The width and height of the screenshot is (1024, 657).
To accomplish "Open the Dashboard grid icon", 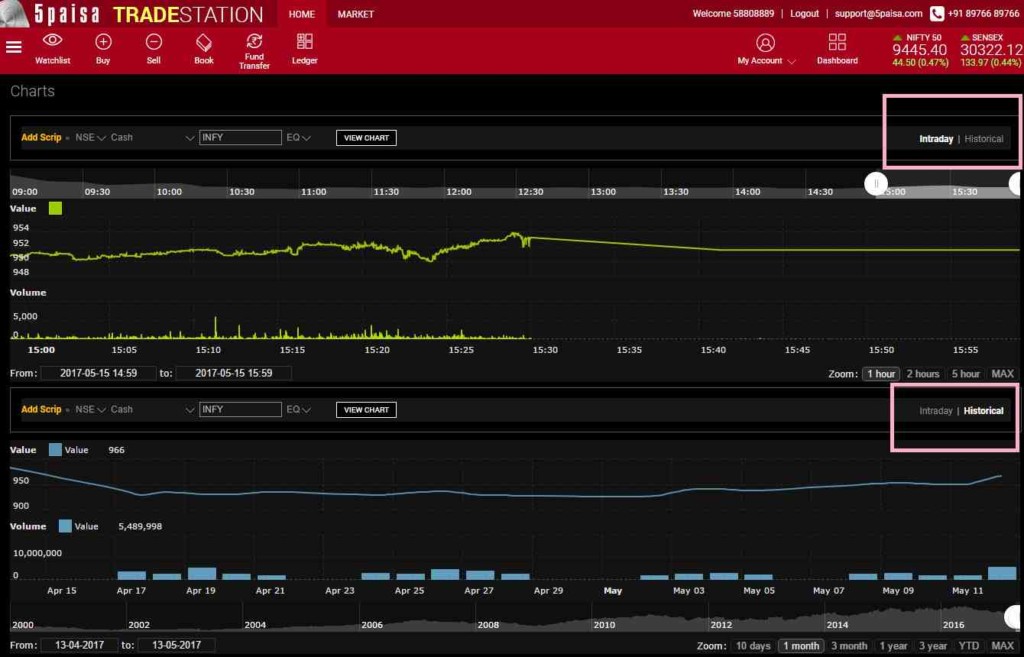I will coord(837,42).
